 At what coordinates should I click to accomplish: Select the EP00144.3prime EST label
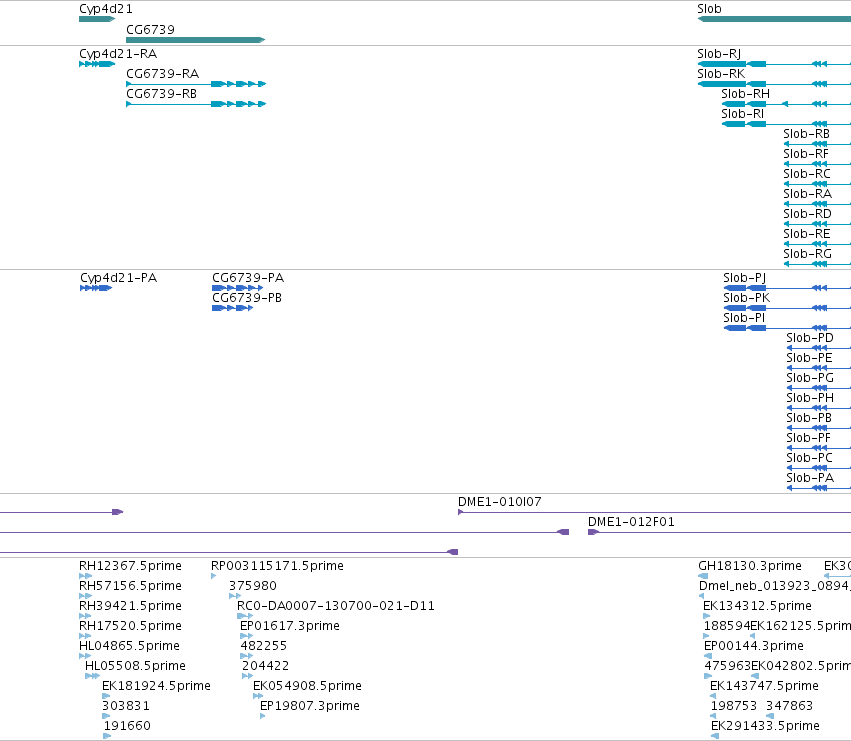754,646
